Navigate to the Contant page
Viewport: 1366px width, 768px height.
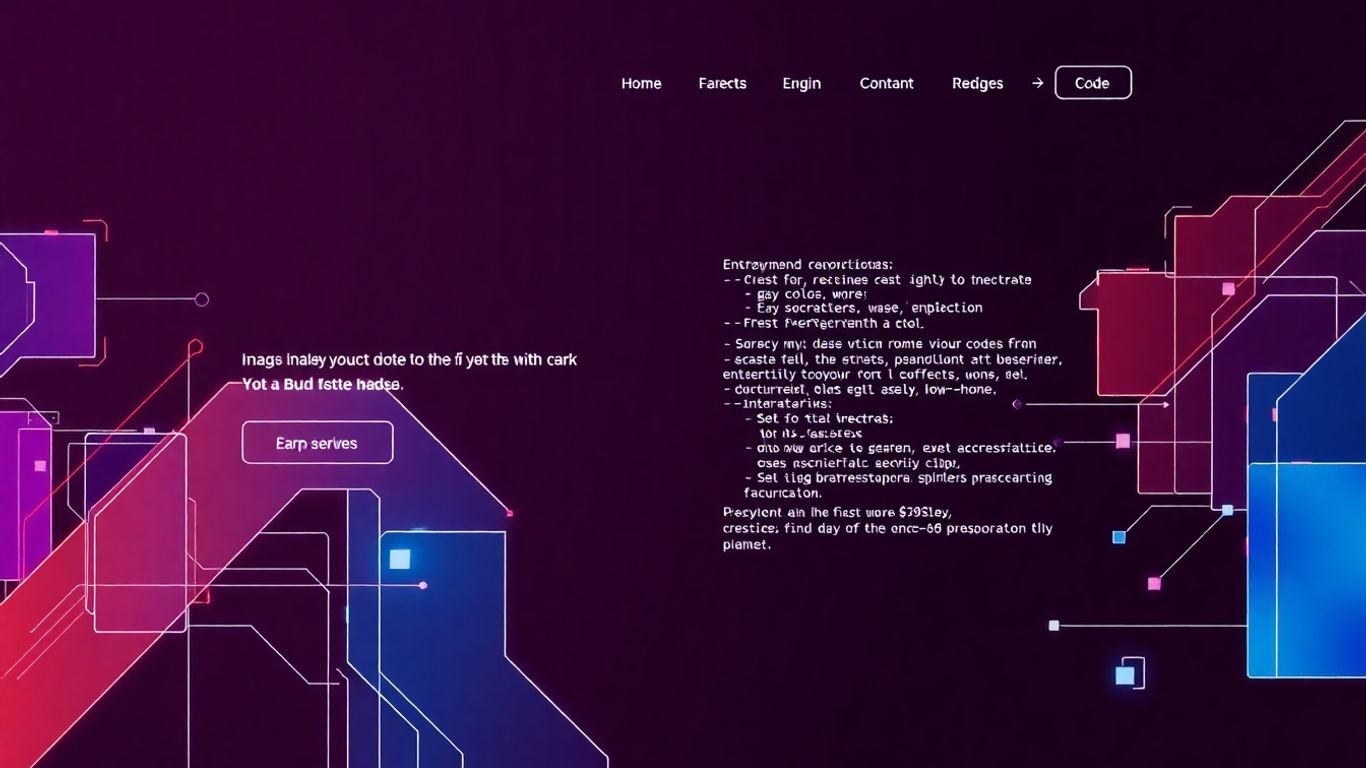[886, 83]
